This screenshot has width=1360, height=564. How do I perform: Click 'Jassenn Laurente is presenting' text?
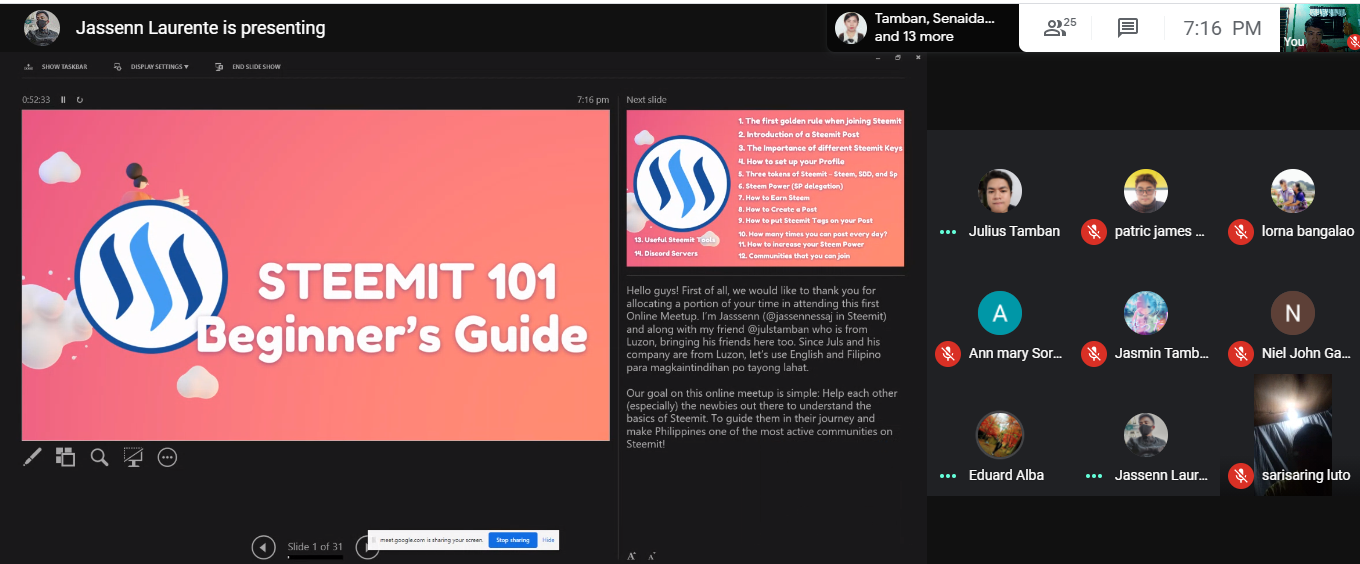pyautogui.click(x=200, y=28)
